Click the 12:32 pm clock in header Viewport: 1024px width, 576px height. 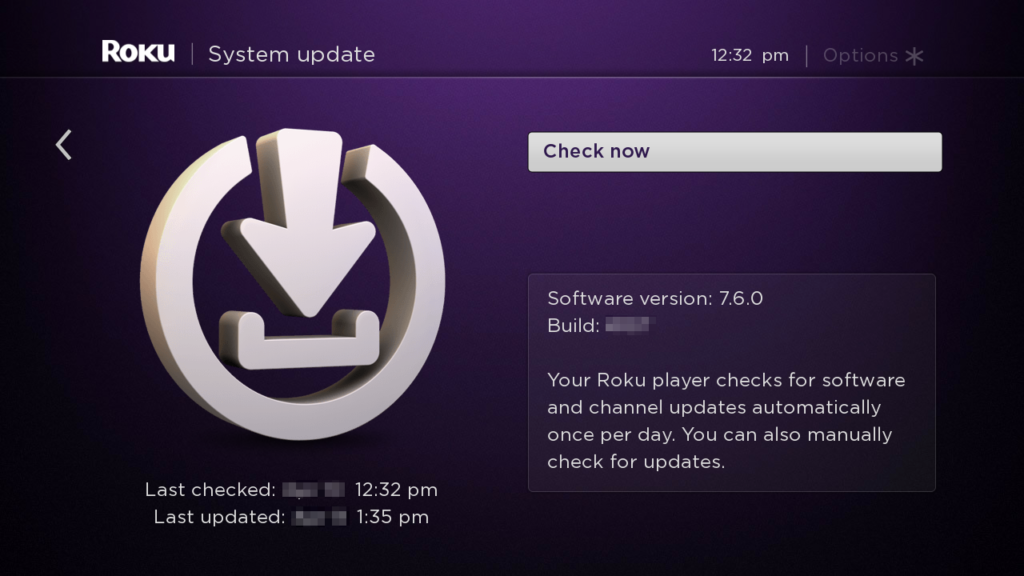[750, 56]
